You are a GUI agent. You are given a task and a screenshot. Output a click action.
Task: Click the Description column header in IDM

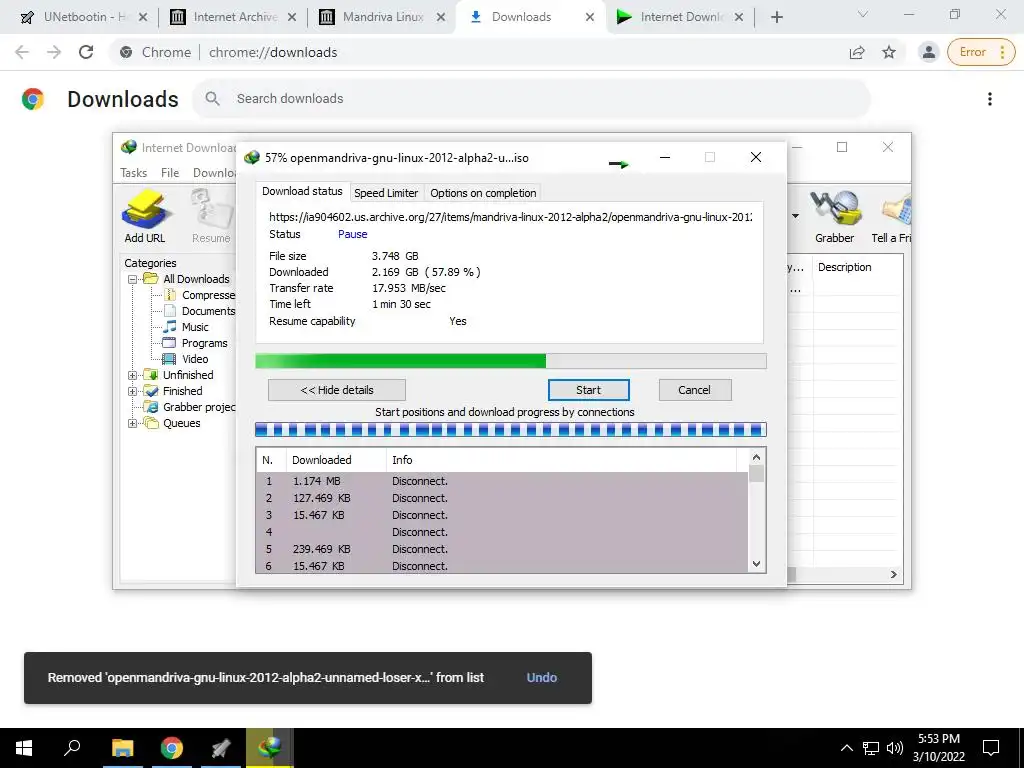[x=857, y=267]
